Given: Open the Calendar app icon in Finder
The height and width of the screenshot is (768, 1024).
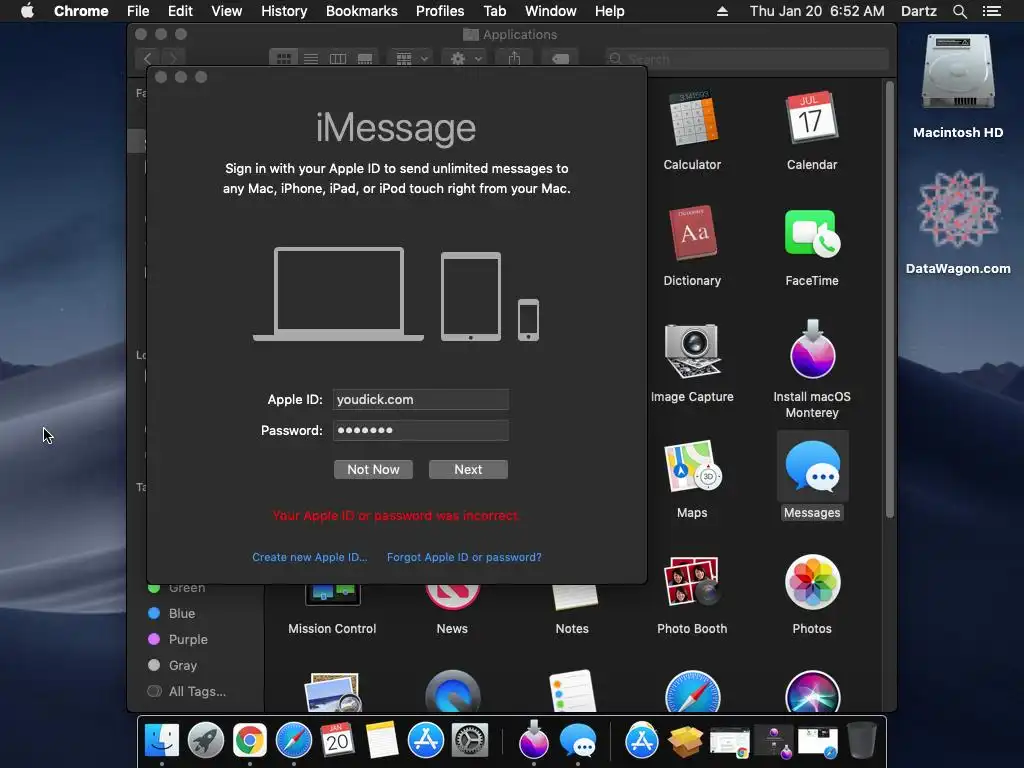Looking at the screenshot, I should click(812, 118).
